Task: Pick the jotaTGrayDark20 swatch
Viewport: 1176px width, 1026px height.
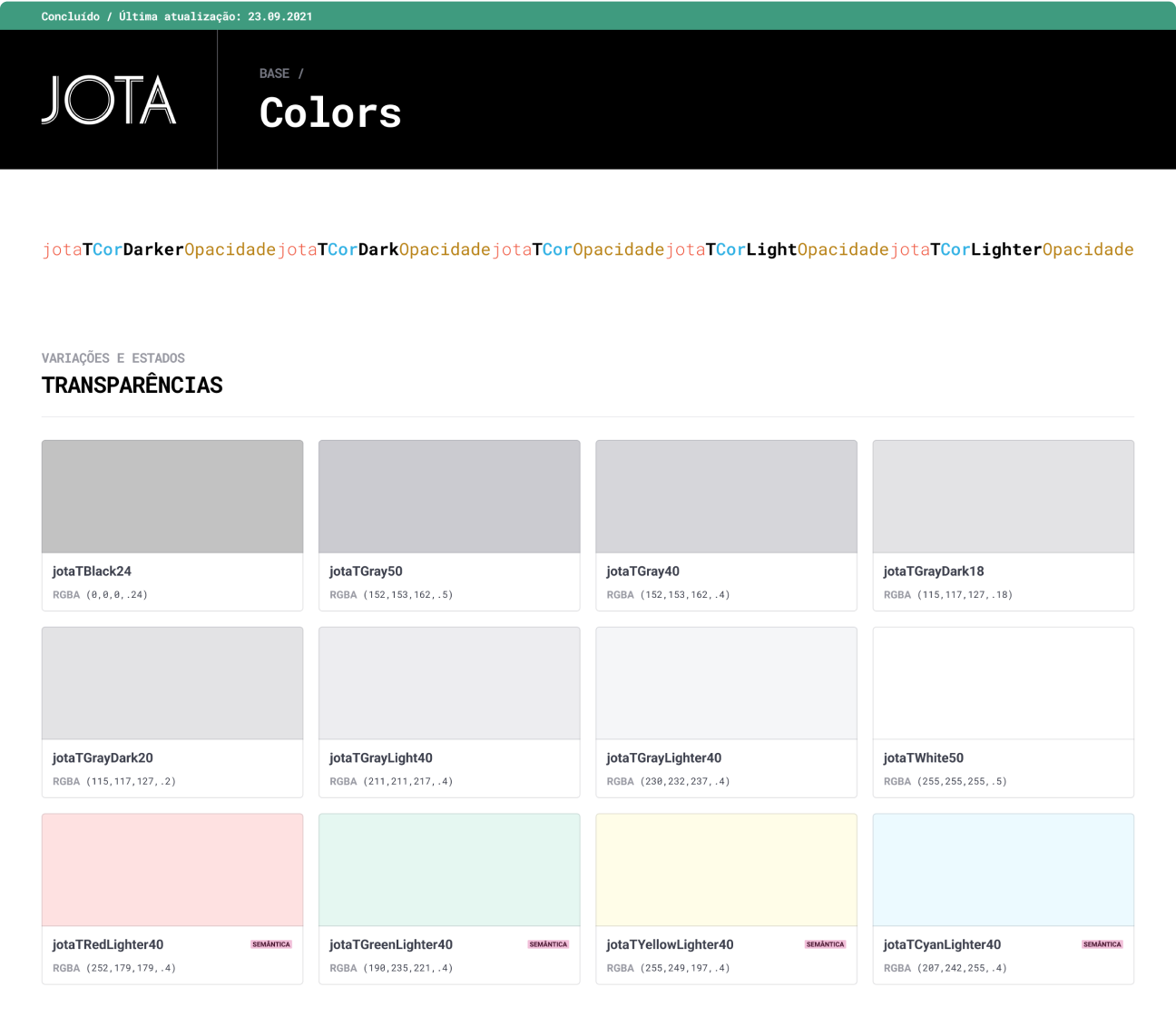Action: coord(172,683)
